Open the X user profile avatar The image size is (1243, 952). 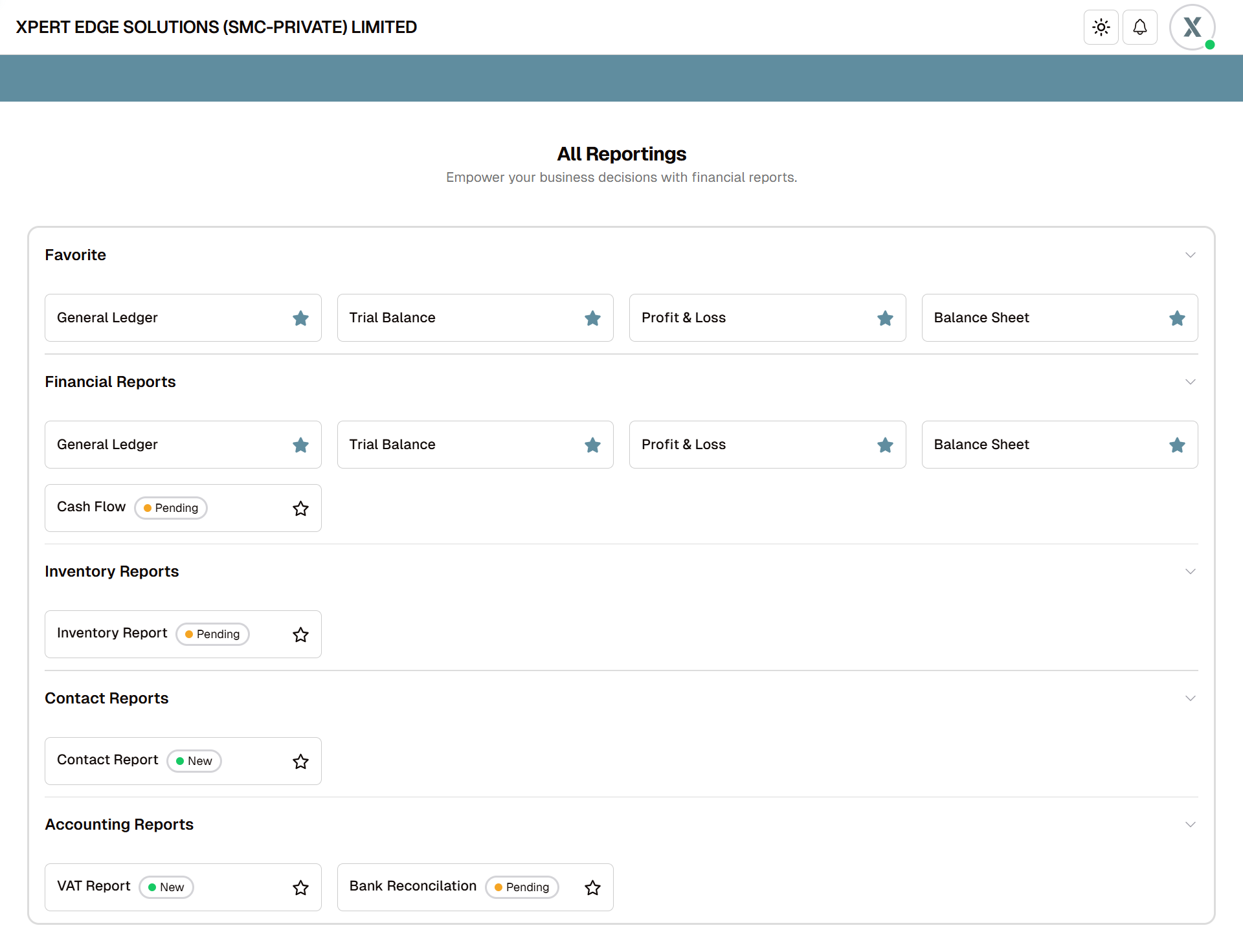[x=1192, y=27]
